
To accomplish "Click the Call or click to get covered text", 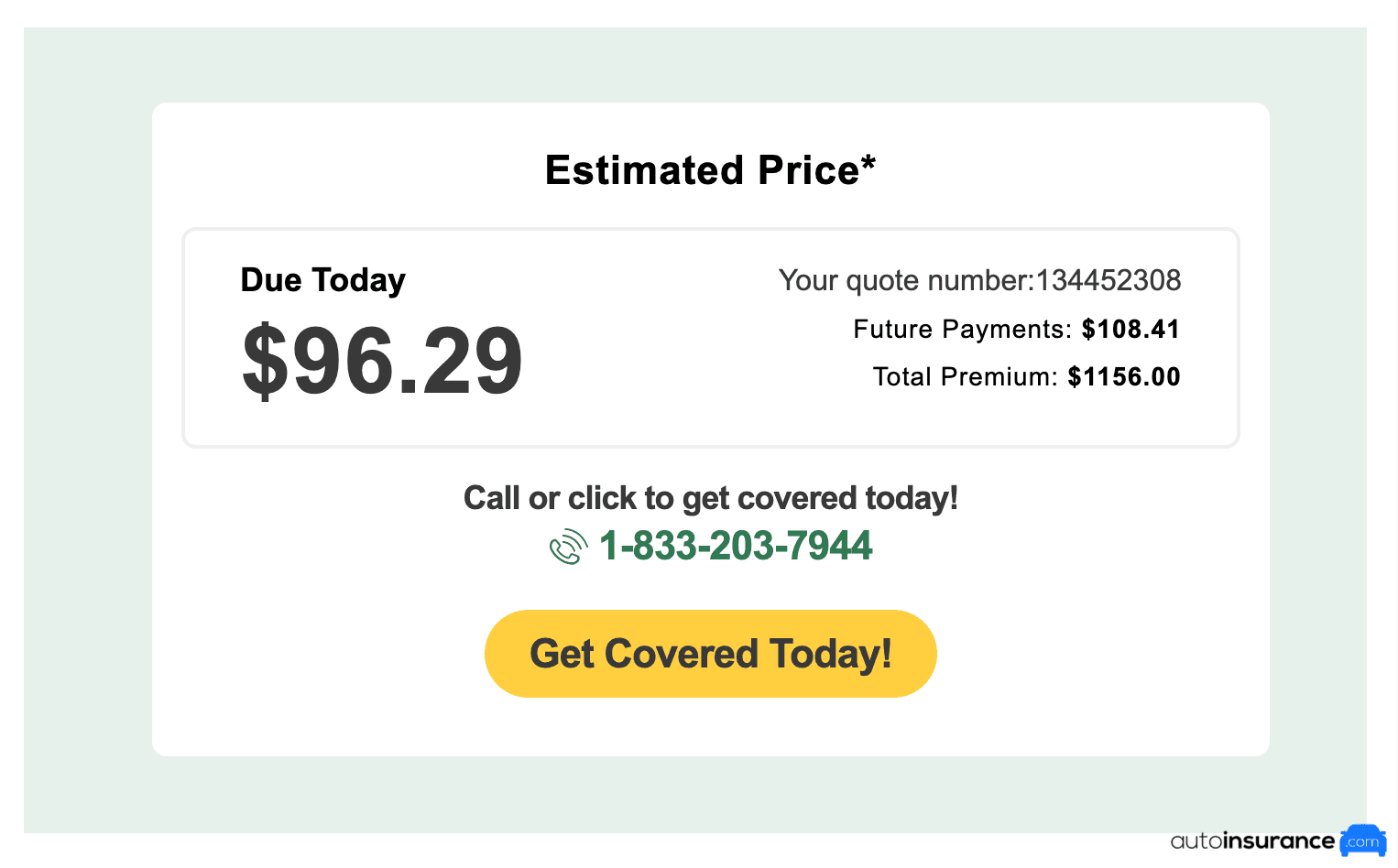I will (710, 498).
